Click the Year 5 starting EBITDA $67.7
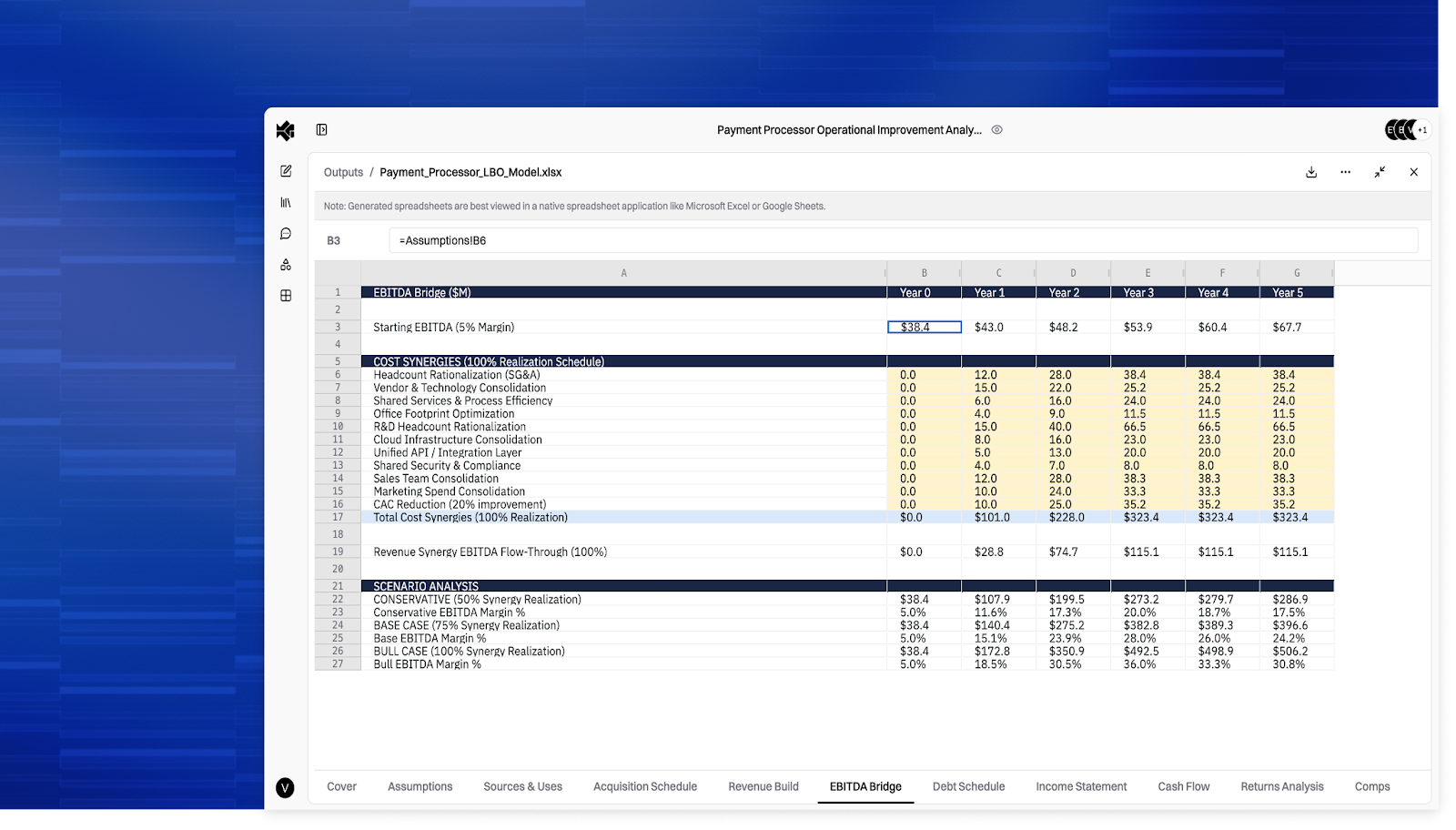 [1297, 327]
